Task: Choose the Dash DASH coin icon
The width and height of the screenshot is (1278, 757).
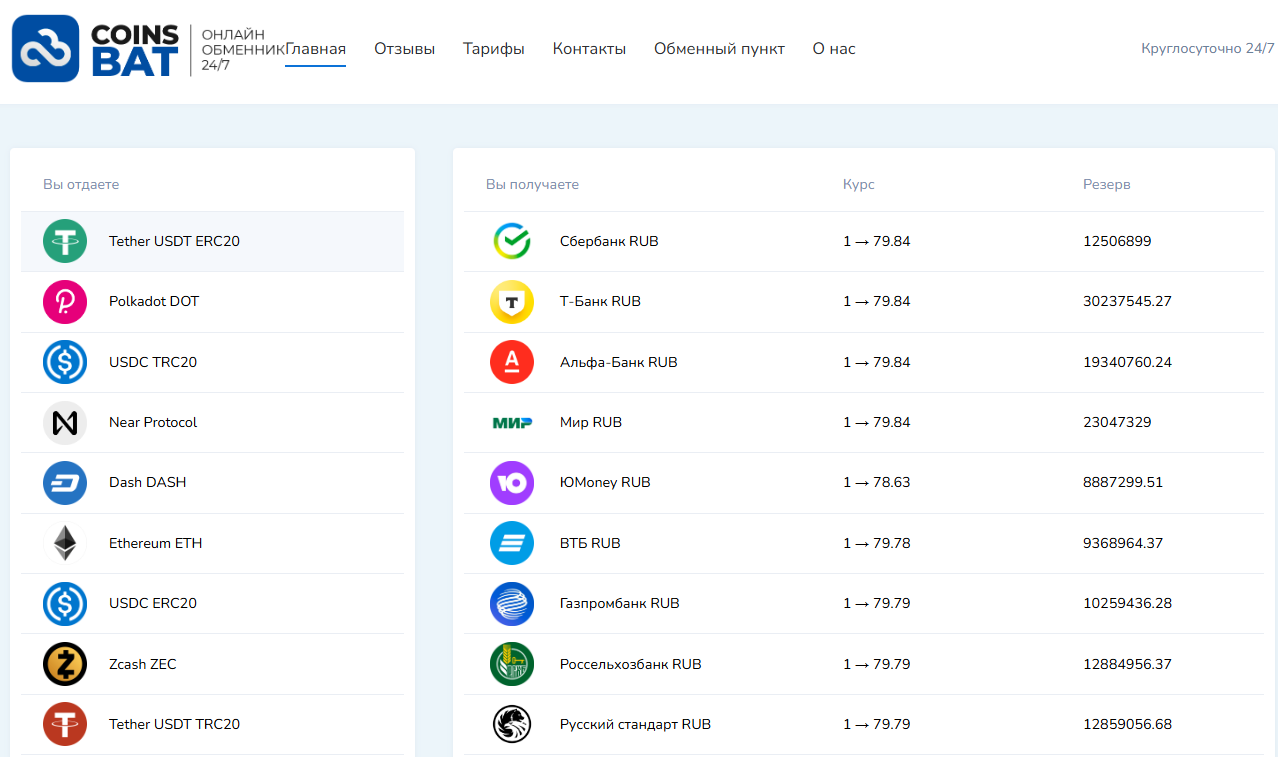Action: tap(65, 483)
